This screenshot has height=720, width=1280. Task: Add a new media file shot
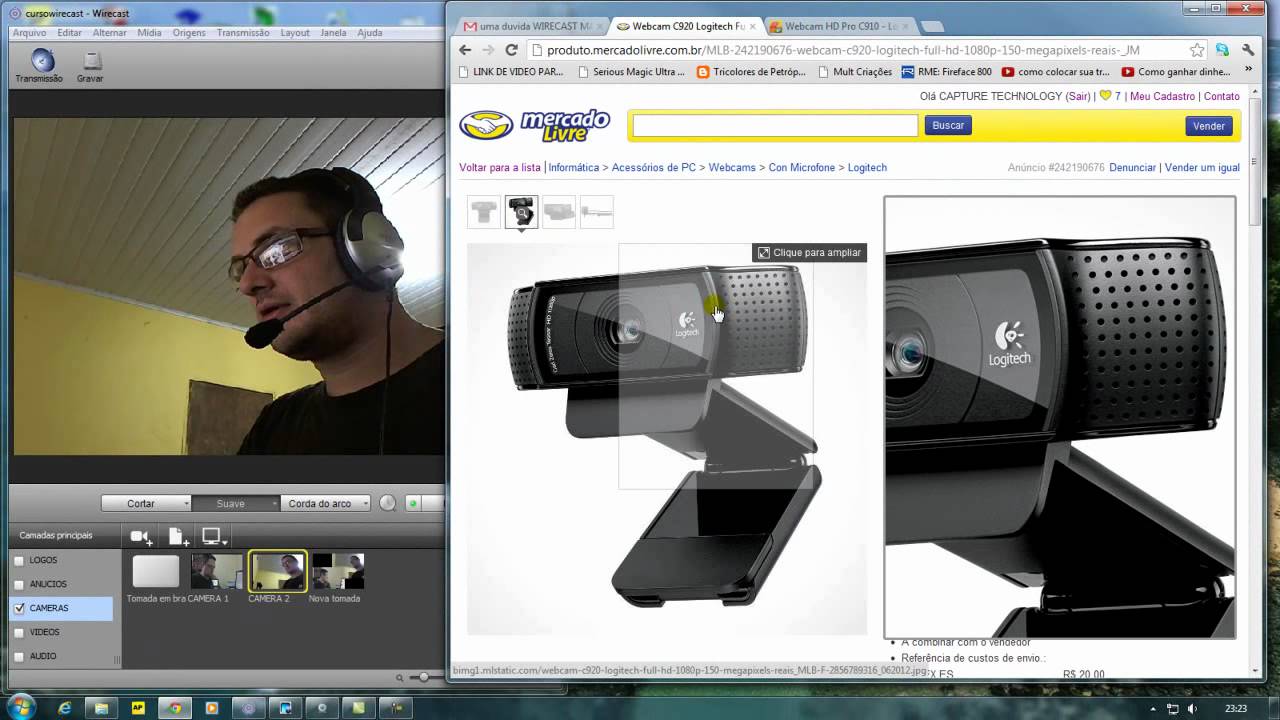(x=178, y=537)
